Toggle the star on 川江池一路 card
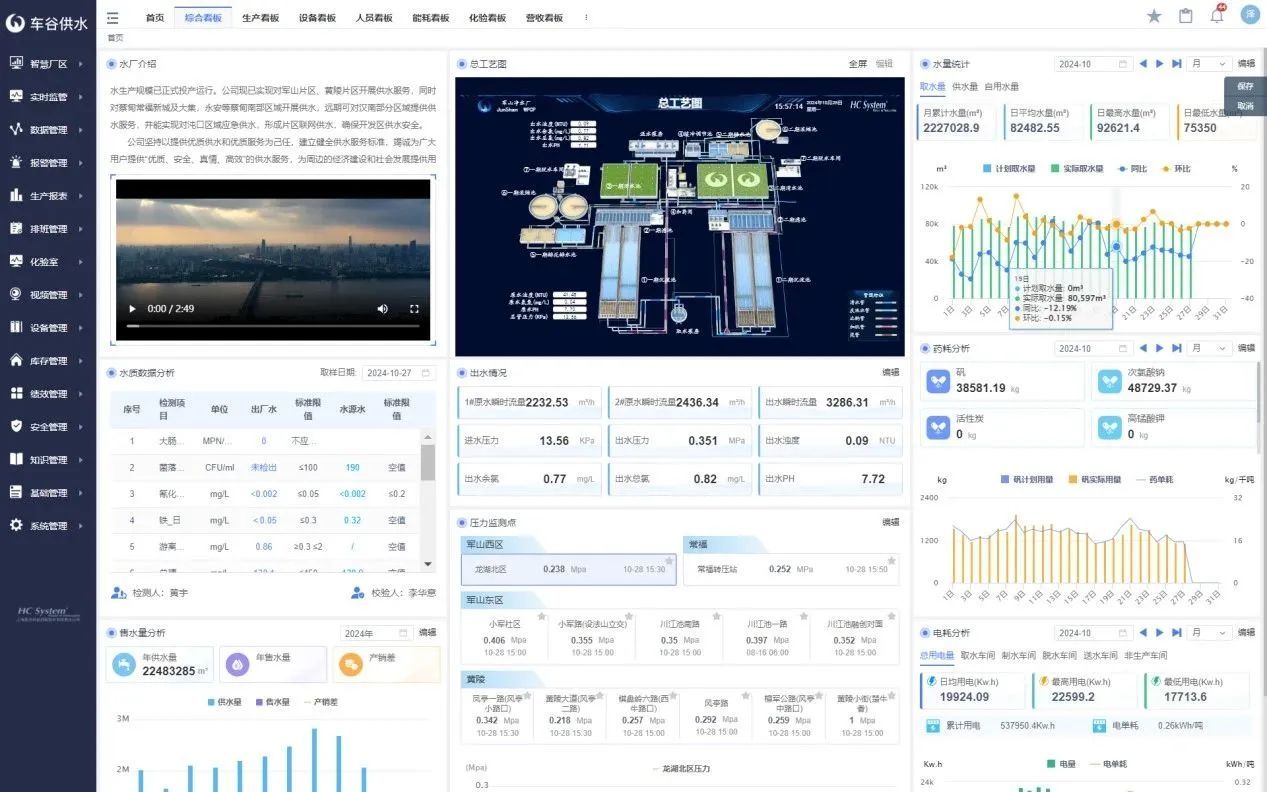The width and height of the screenshot is (1267, 792). click(804, 616)
